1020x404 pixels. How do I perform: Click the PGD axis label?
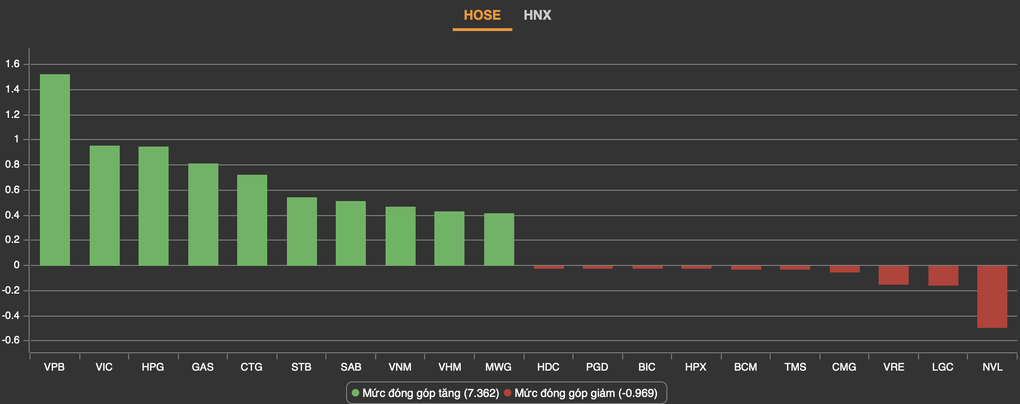597,368
